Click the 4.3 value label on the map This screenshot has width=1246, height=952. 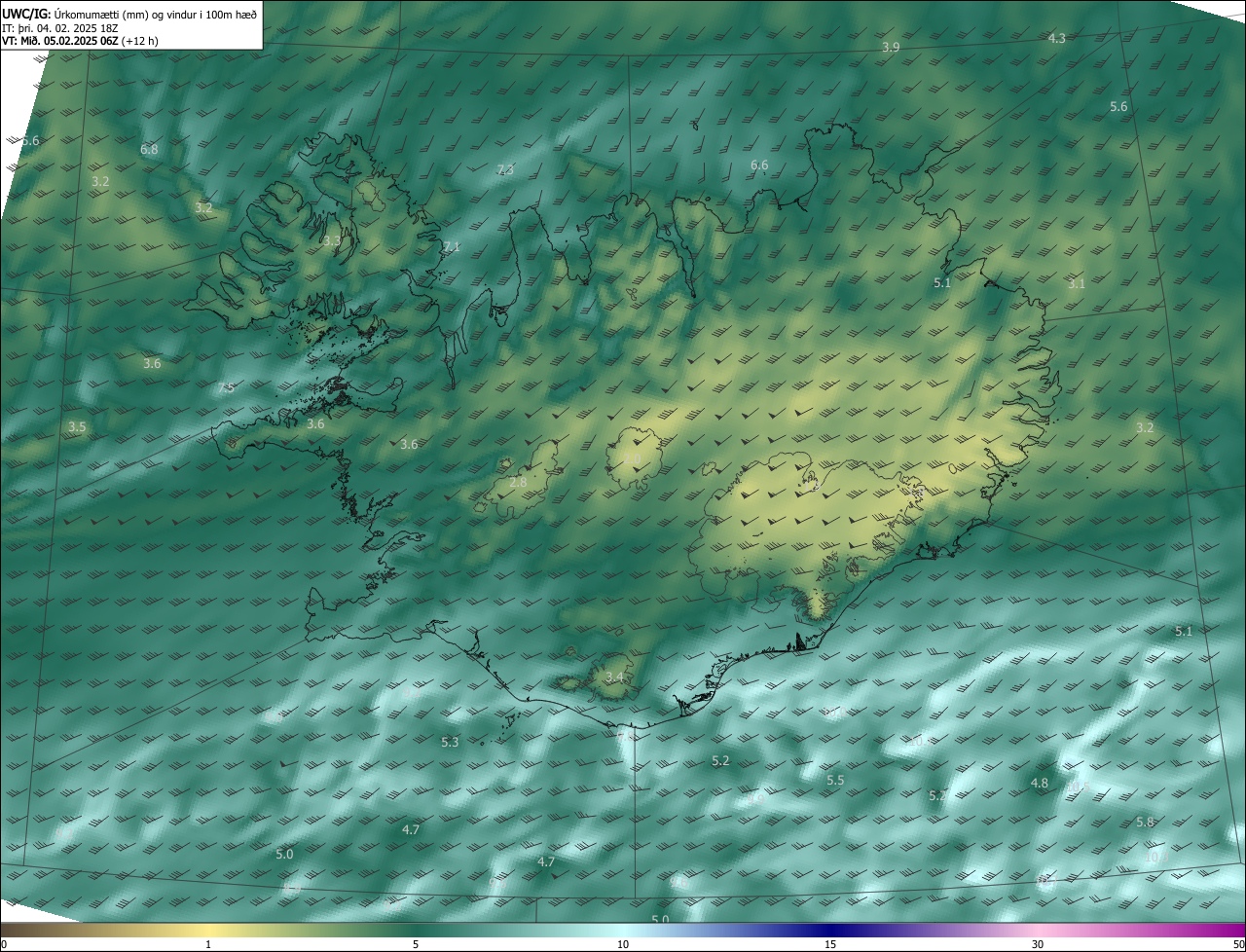(1057, 38)
